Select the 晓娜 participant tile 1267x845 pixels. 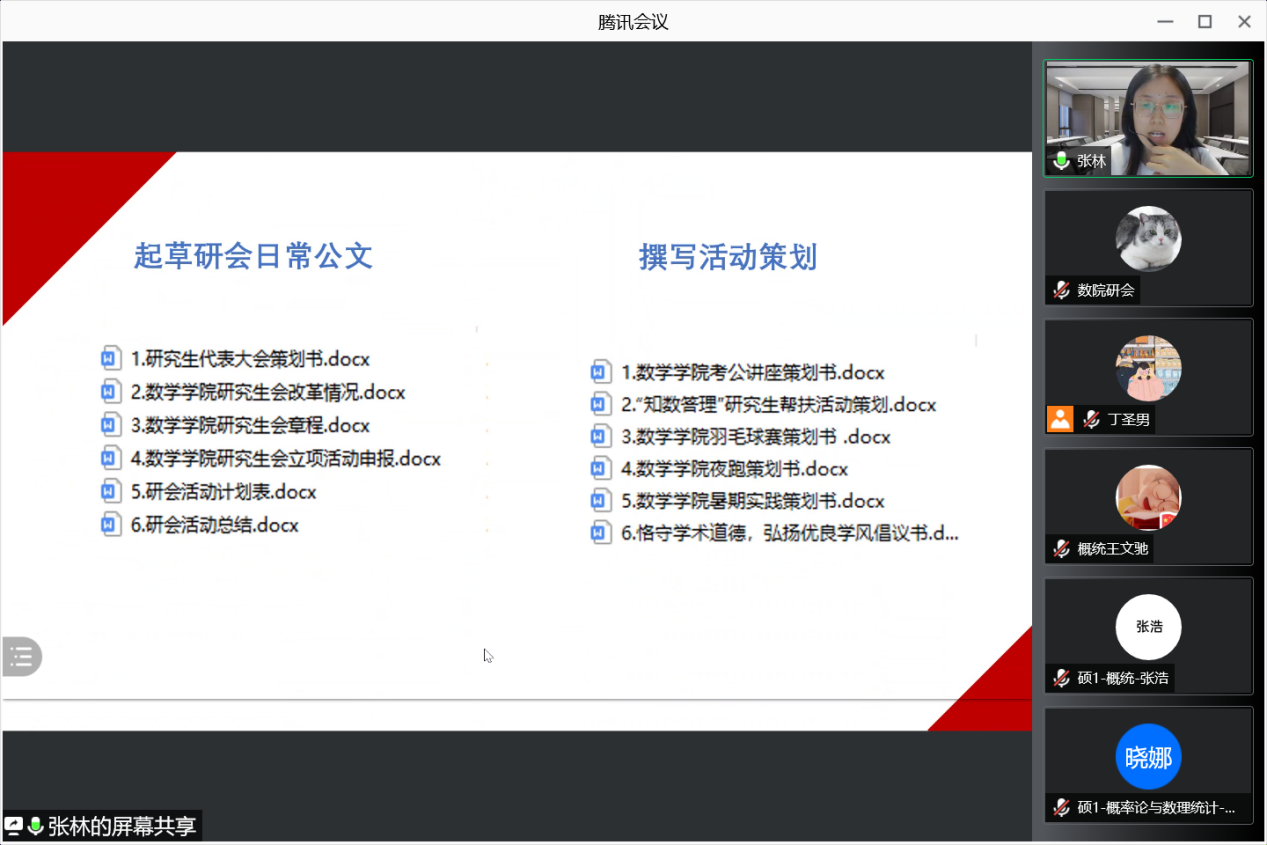(1148, 765)
